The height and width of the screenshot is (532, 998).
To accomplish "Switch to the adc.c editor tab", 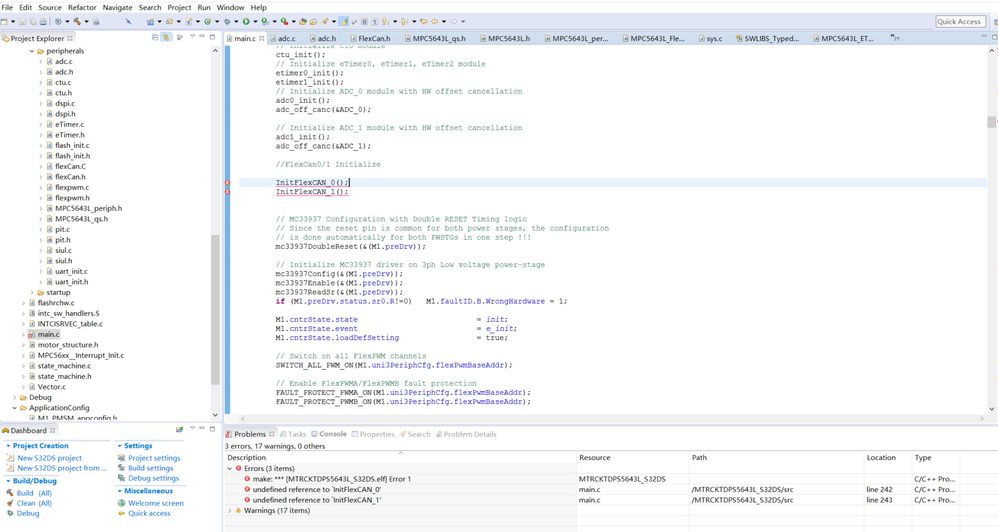I will click(x=286, y=38).
